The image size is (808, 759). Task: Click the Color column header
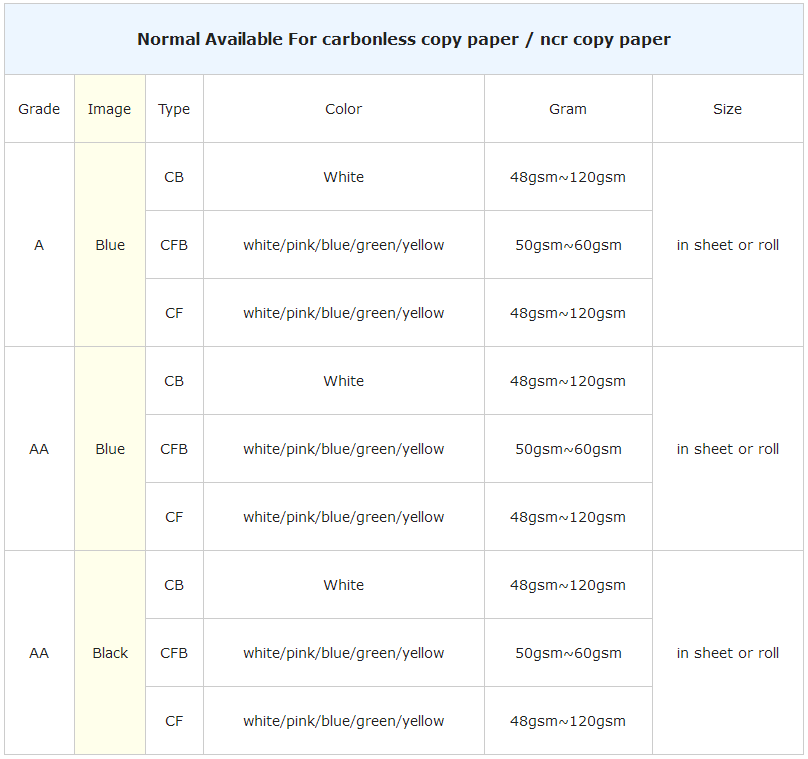coord(344,109)
